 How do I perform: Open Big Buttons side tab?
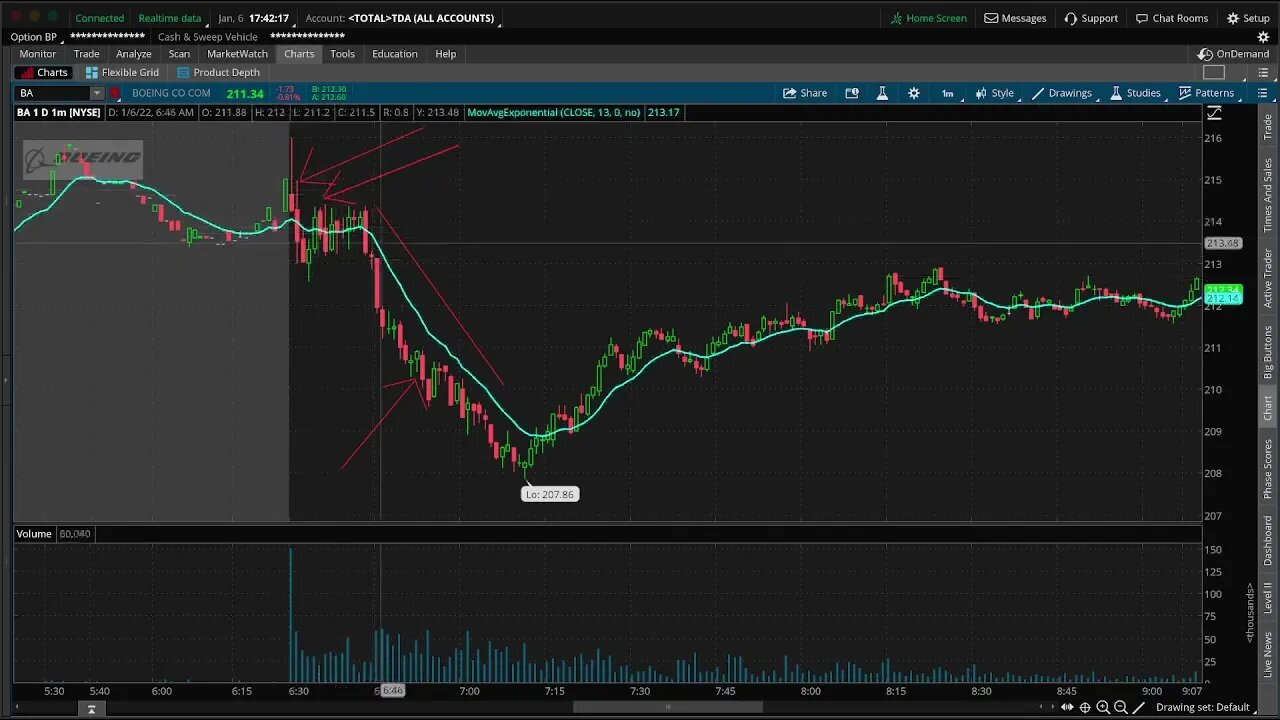coord(1268,352)
